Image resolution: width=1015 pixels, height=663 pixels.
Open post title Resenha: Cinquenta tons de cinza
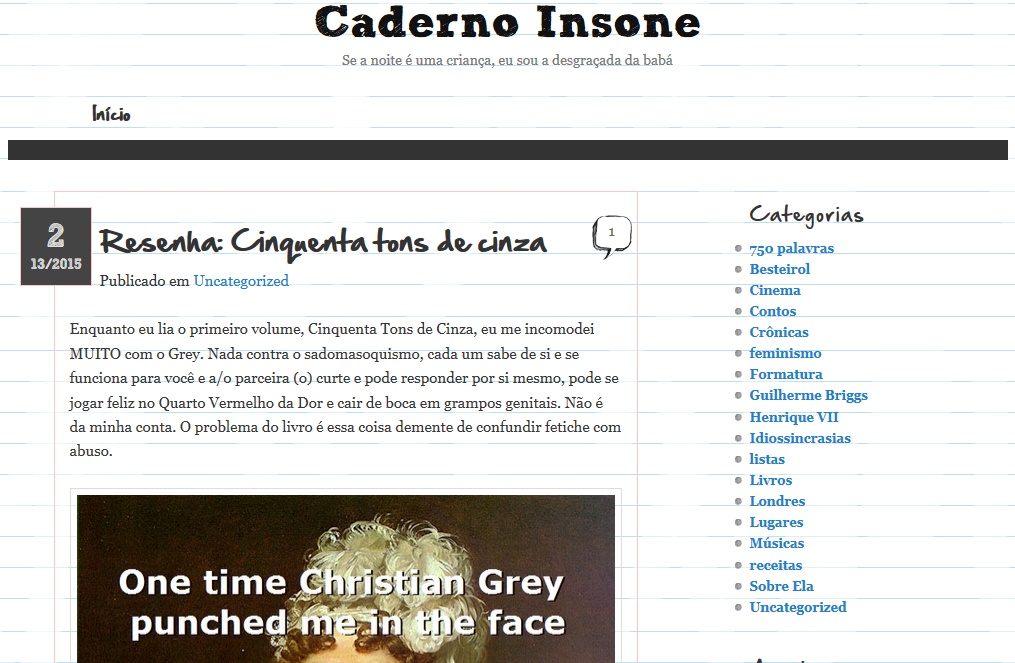(x=323, y=243)
